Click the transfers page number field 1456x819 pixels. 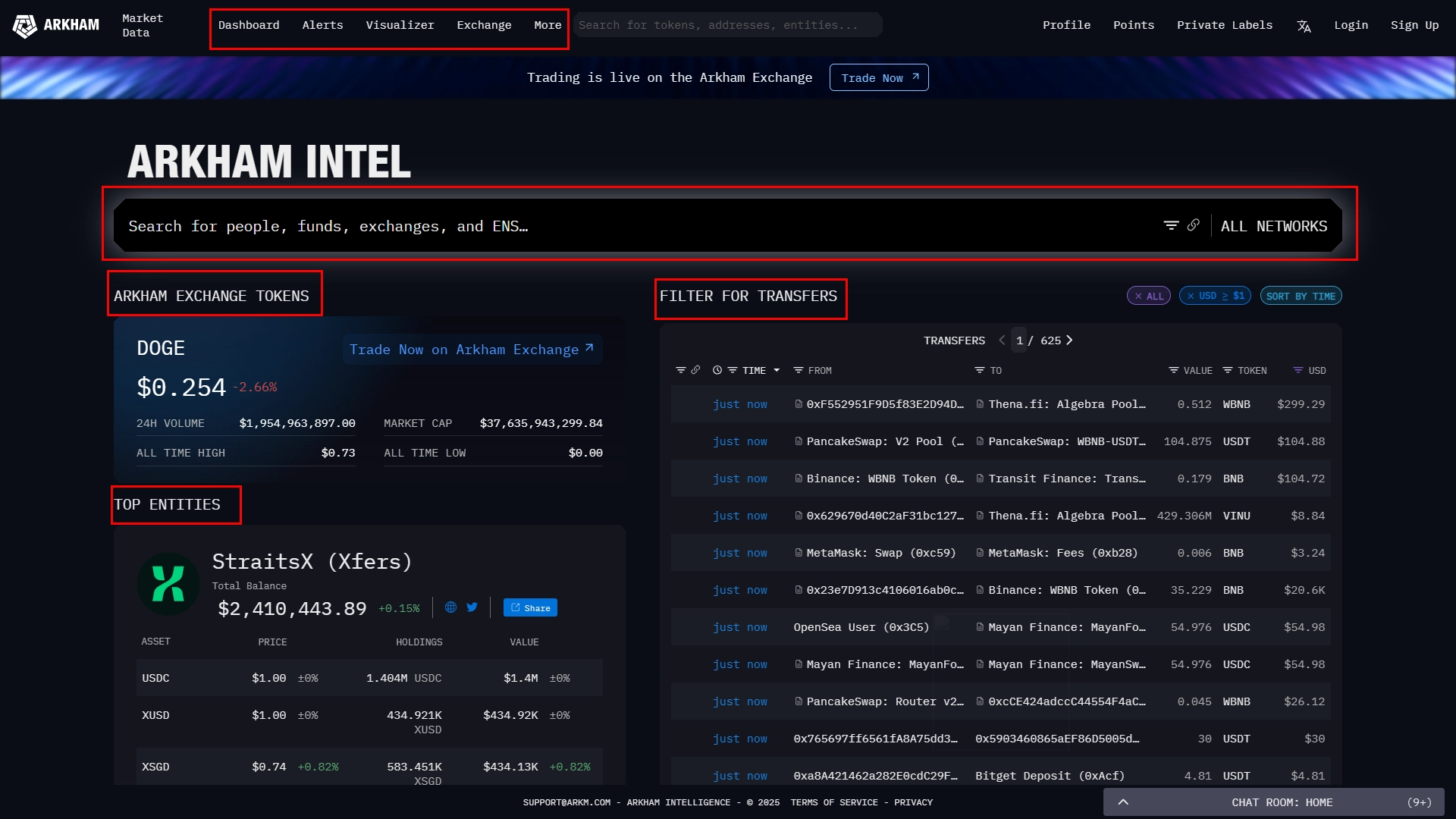tap(1020, 340)
